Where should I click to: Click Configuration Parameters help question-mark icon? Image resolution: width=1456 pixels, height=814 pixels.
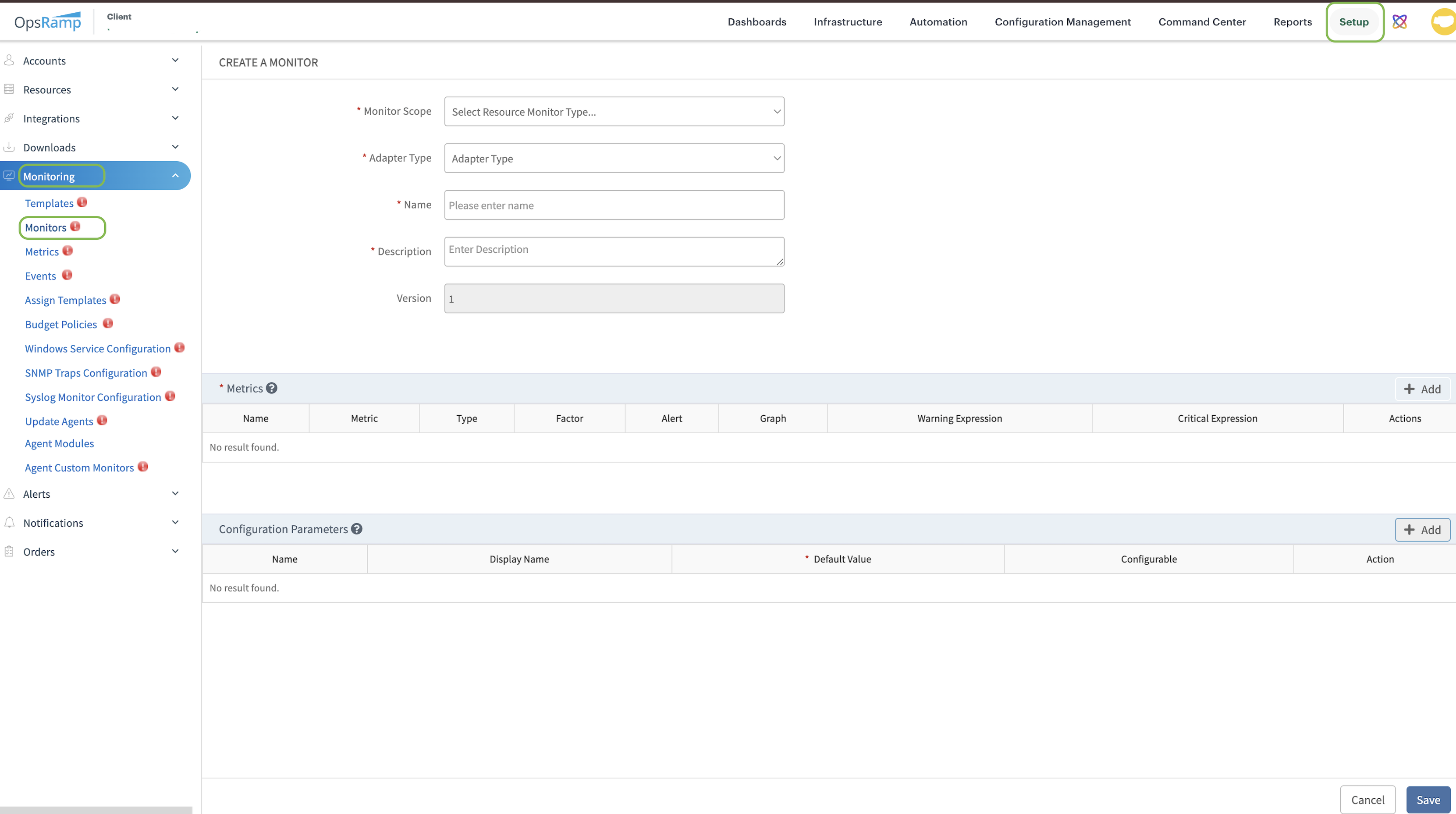pyautogui.click(x=357, y=529)
